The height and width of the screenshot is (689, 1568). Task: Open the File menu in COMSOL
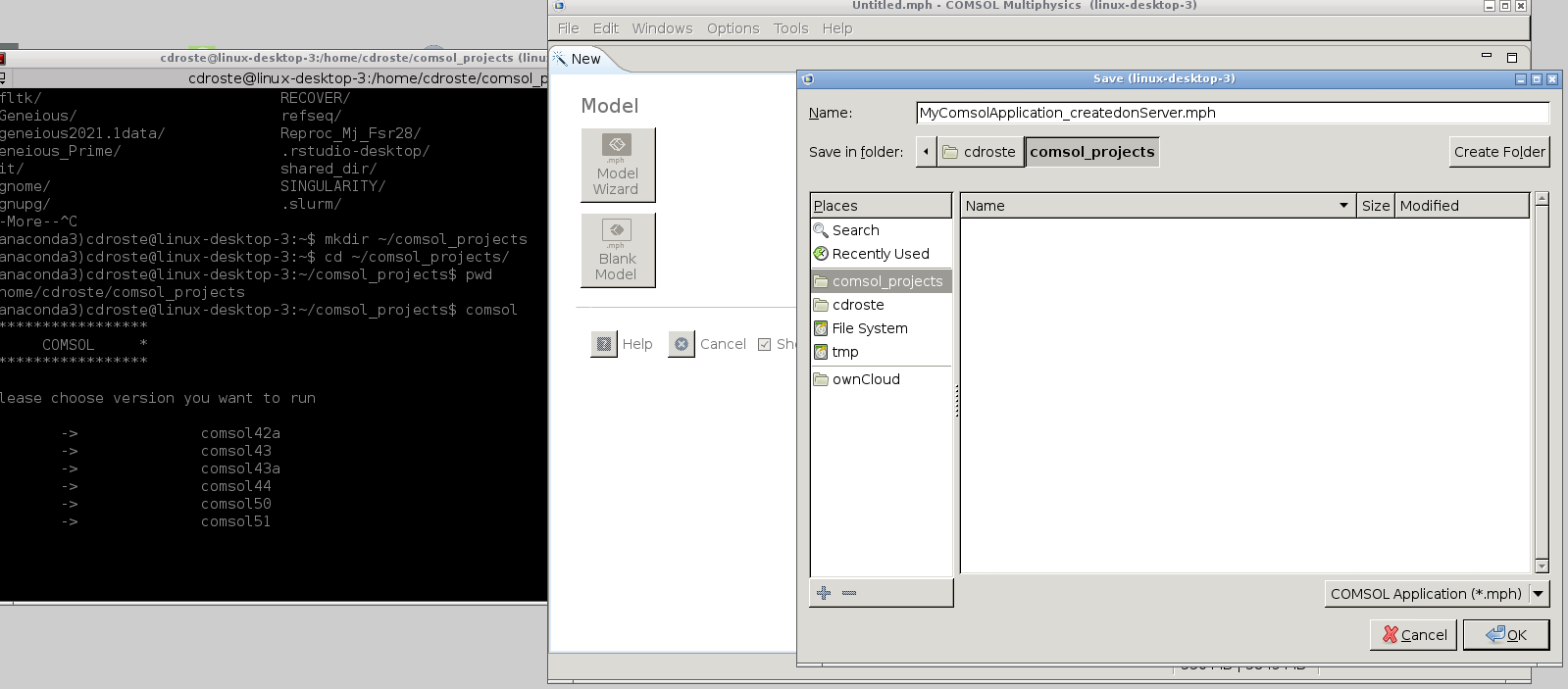[x=569, y=28]
